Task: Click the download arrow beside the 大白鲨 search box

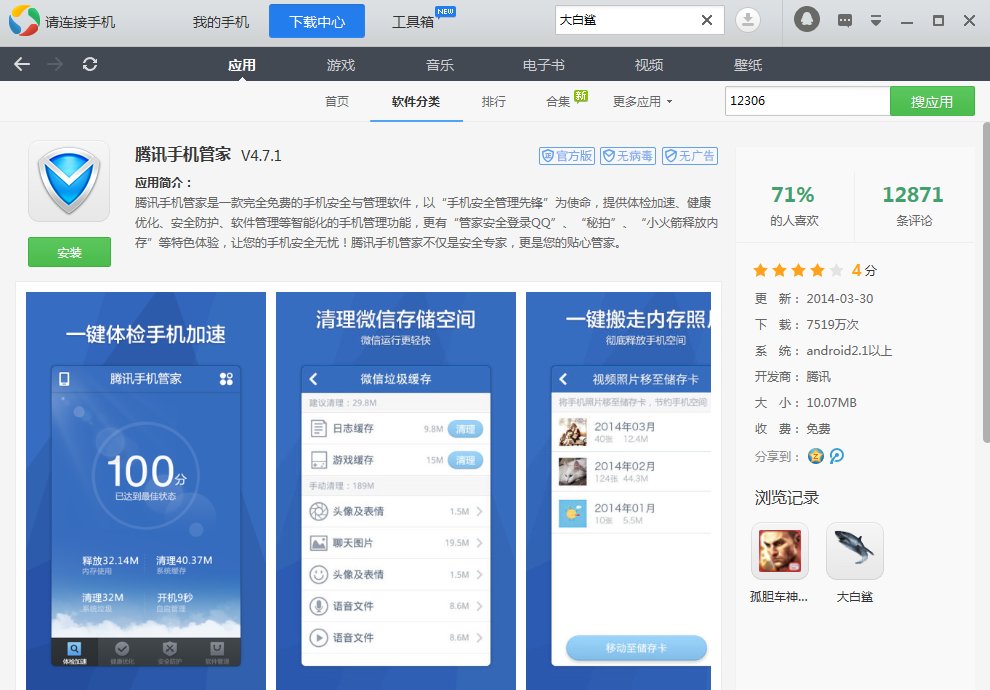Action: (746, 19)
